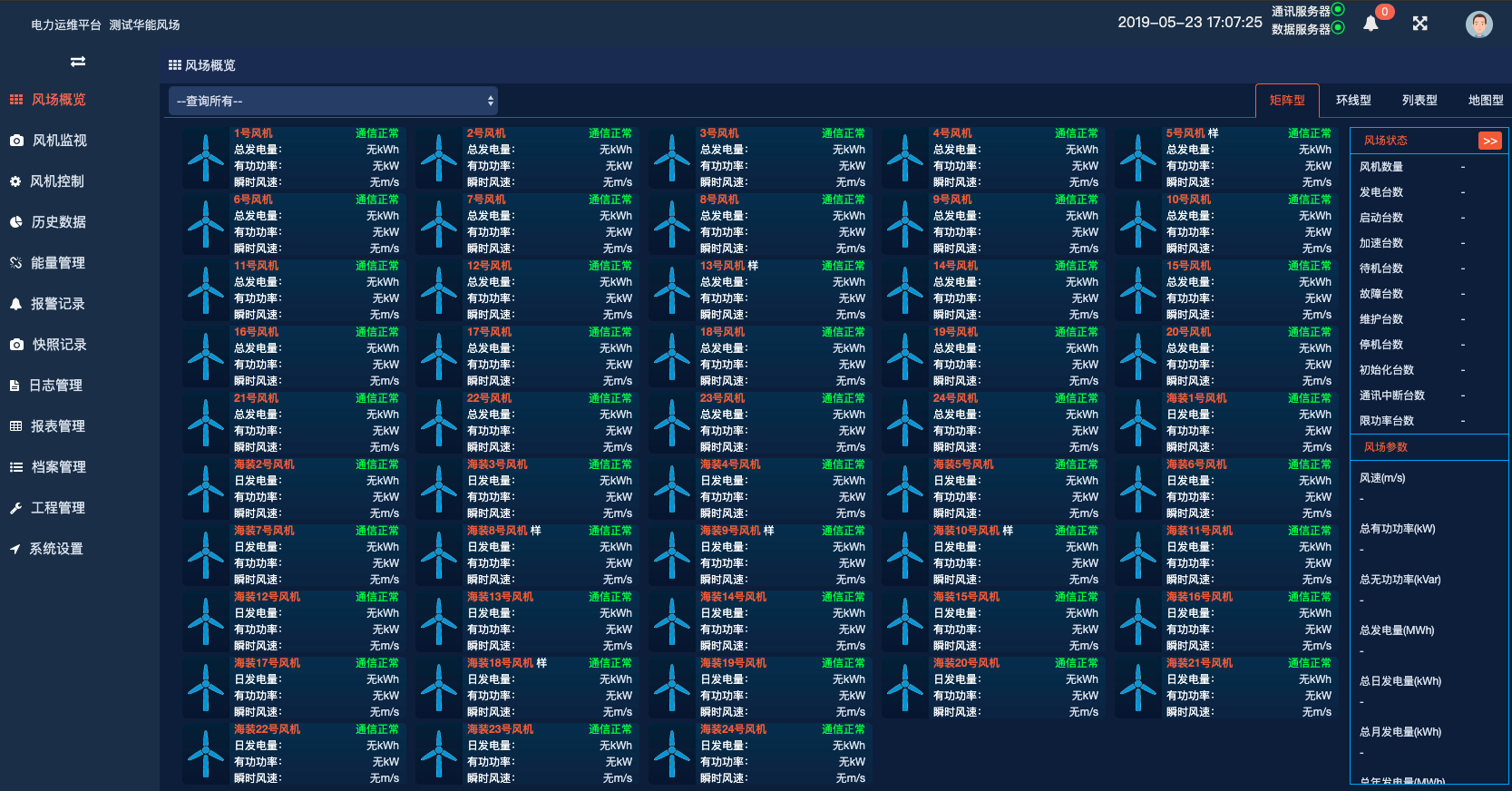Open the user avatar profile
This screenshot has height=791, width=1512.
click(x=1478, y=24)
